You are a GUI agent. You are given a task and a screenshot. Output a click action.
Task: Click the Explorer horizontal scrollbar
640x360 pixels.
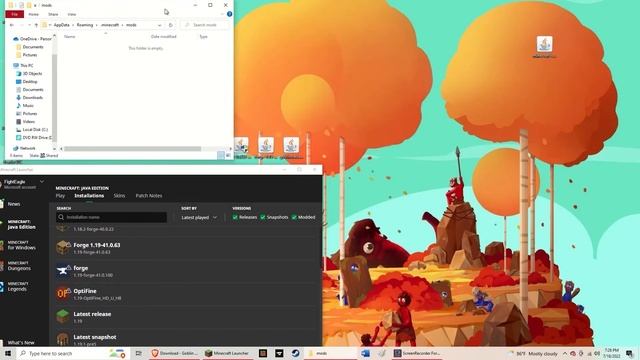132,149
